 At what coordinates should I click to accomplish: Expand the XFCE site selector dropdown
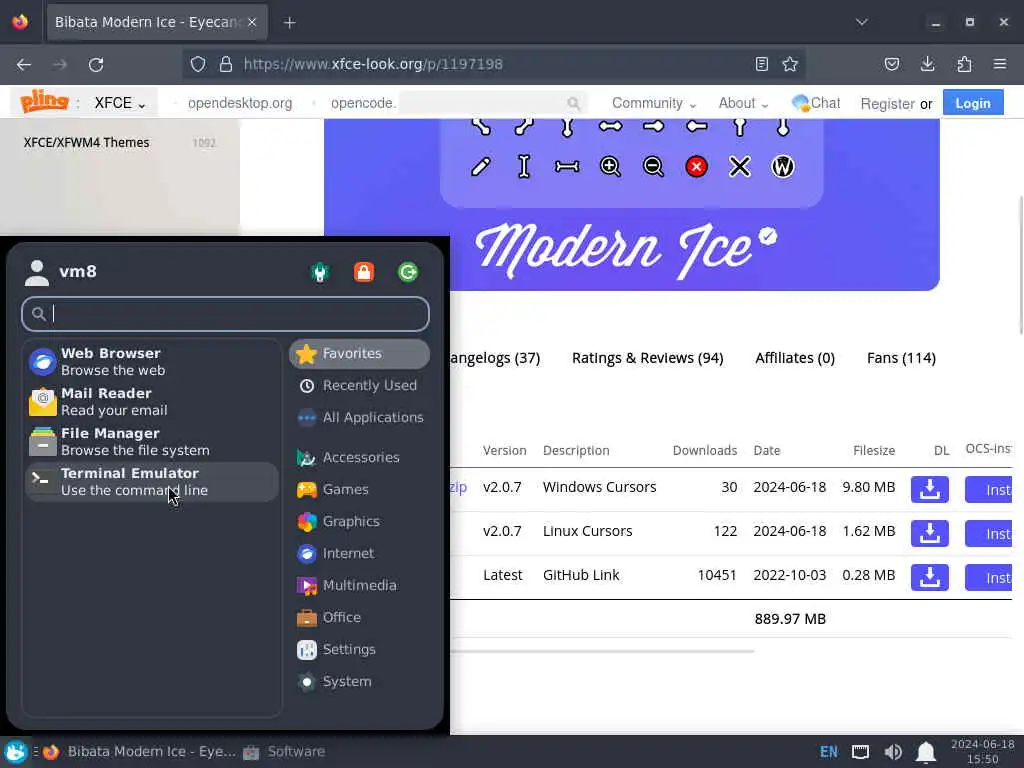(120, 103)
